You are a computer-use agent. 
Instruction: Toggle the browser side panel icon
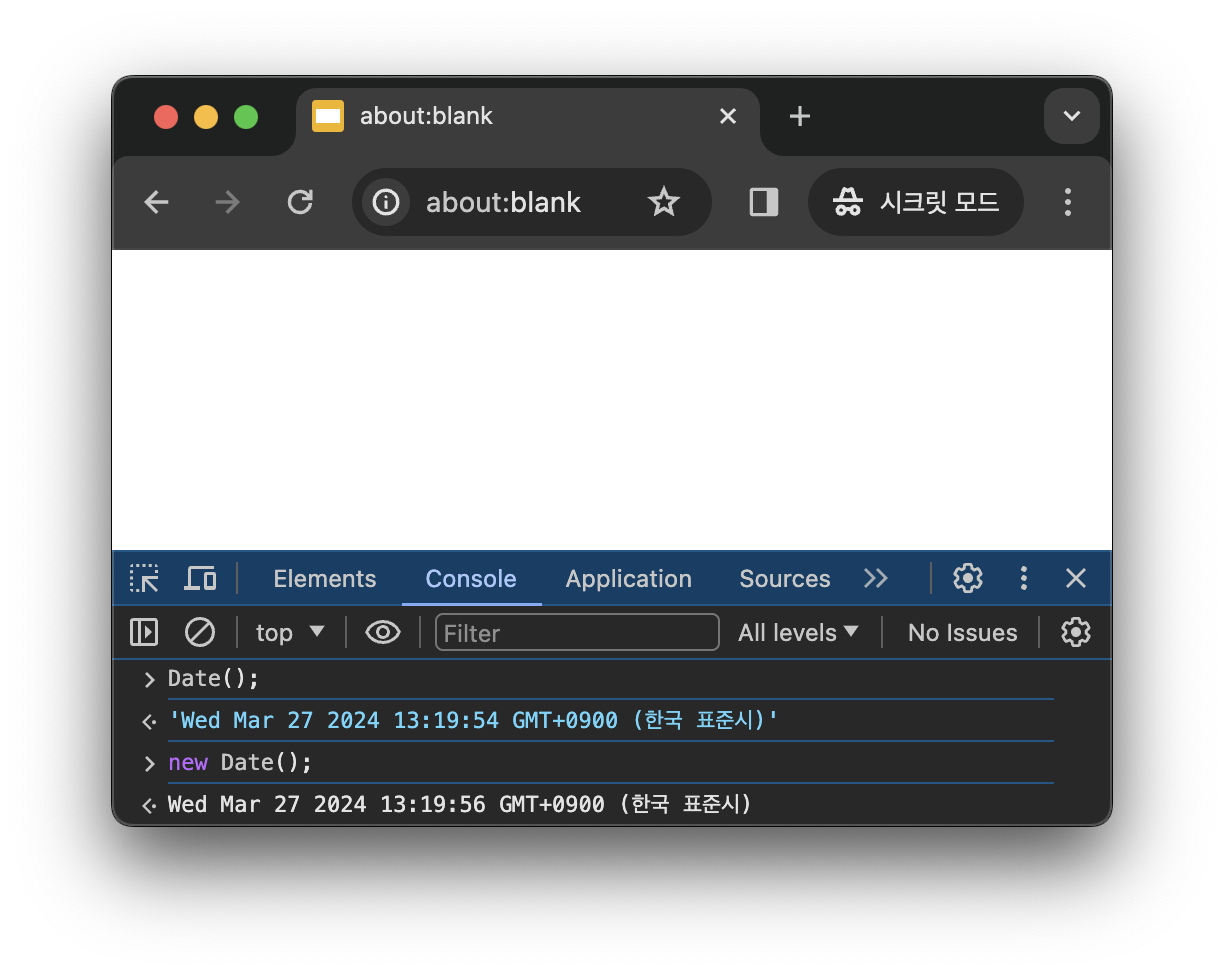point(764,203)
